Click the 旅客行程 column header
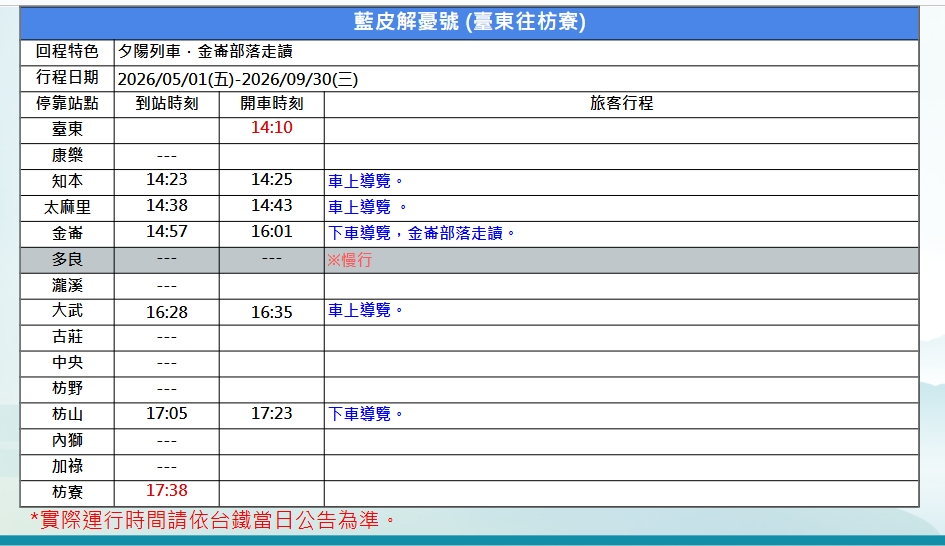The width and height of the screenshot is (945, 546). tap(621, 103)
